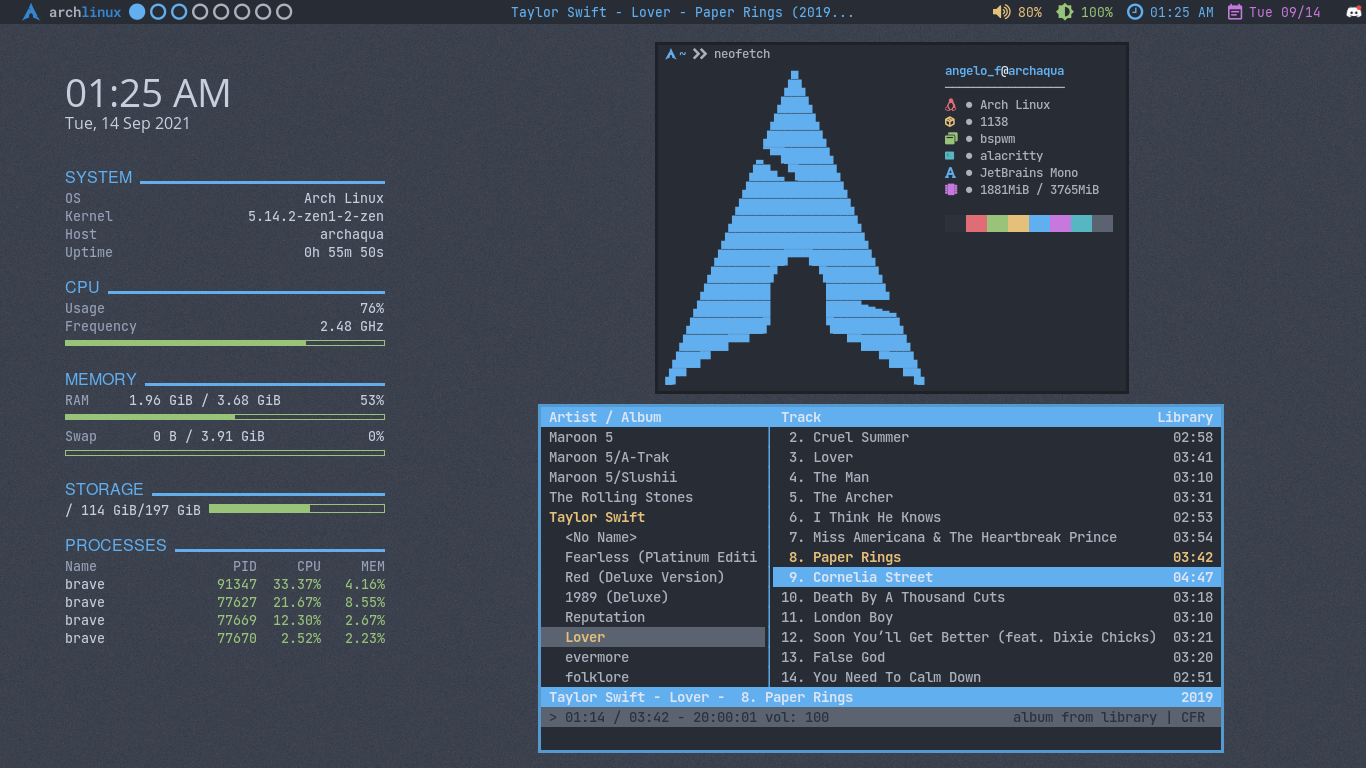Click the package box icon beside 1138
1366x768 pixels.
point(950,122)
